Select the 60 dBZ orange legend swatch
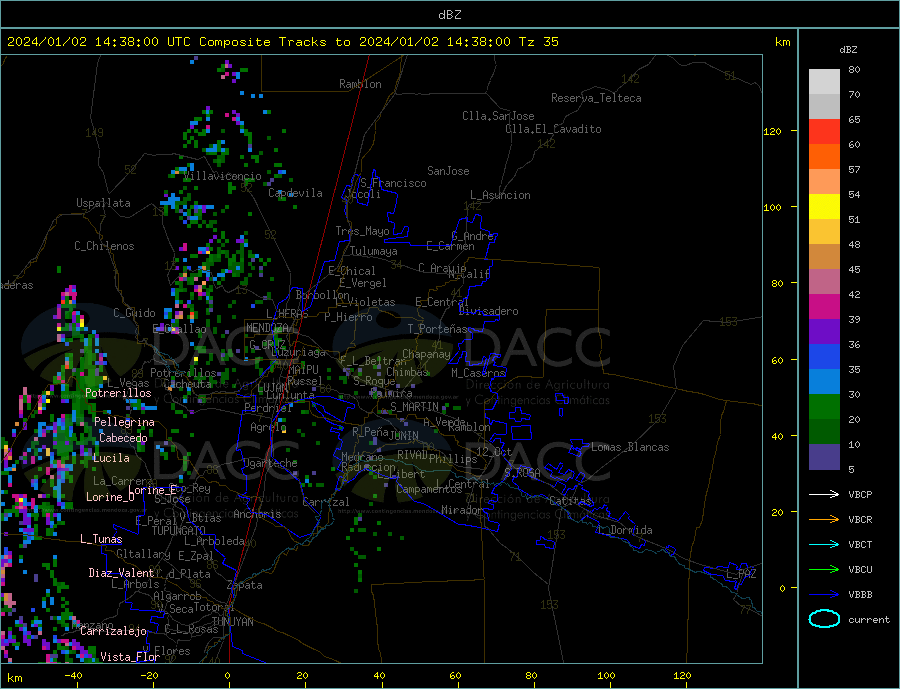The width and height of the screenshot is (900, 689). (824, 157)
